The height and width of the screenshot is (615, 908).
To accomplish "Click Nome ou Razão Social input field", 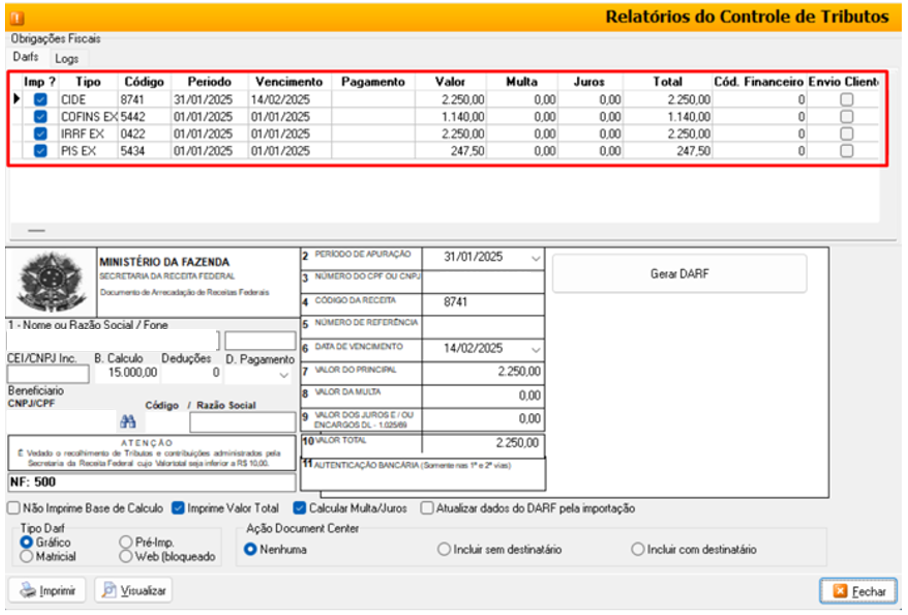I will 112,341.
